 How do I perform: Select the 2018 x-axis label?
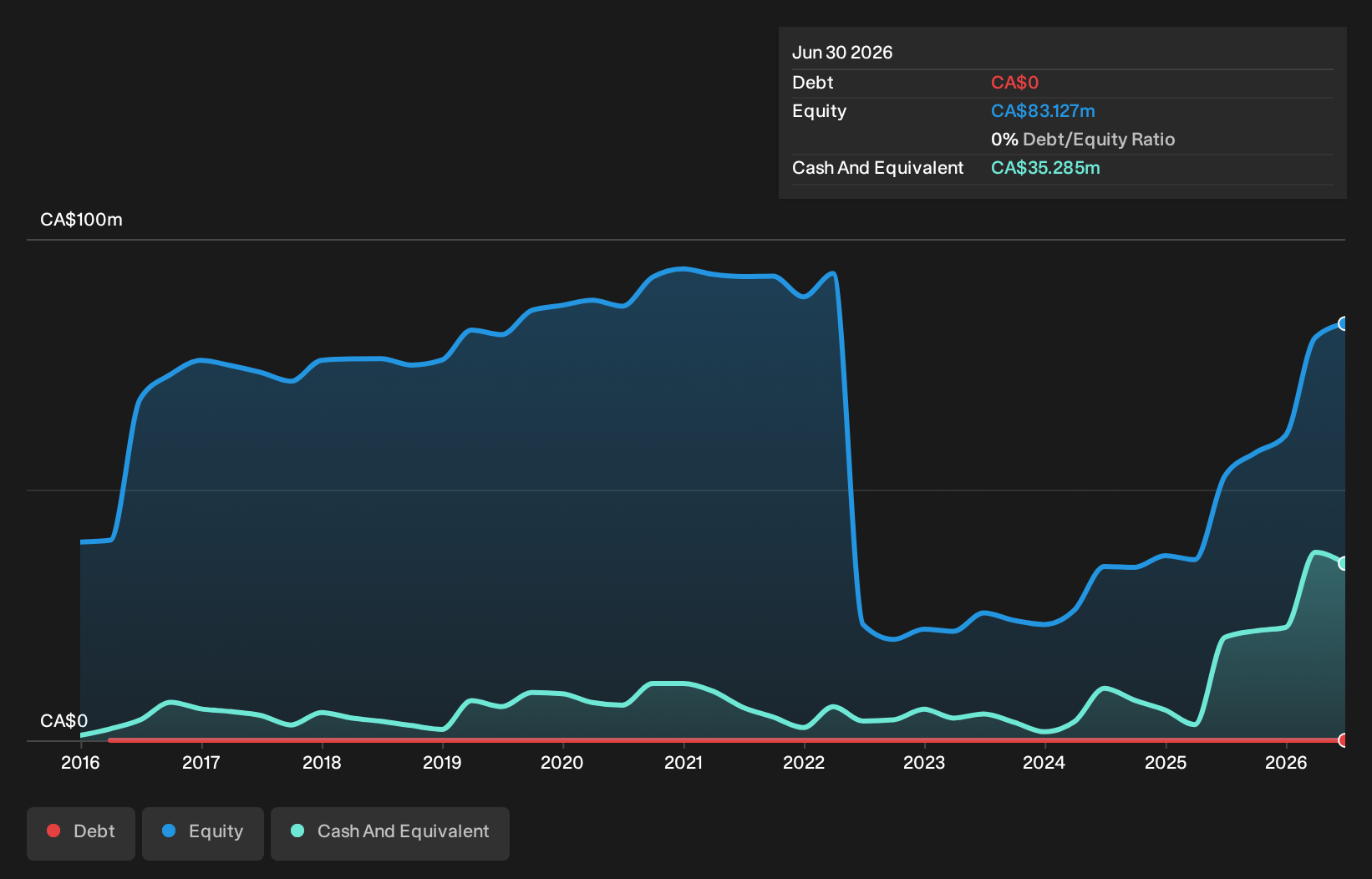coord(322,763)
